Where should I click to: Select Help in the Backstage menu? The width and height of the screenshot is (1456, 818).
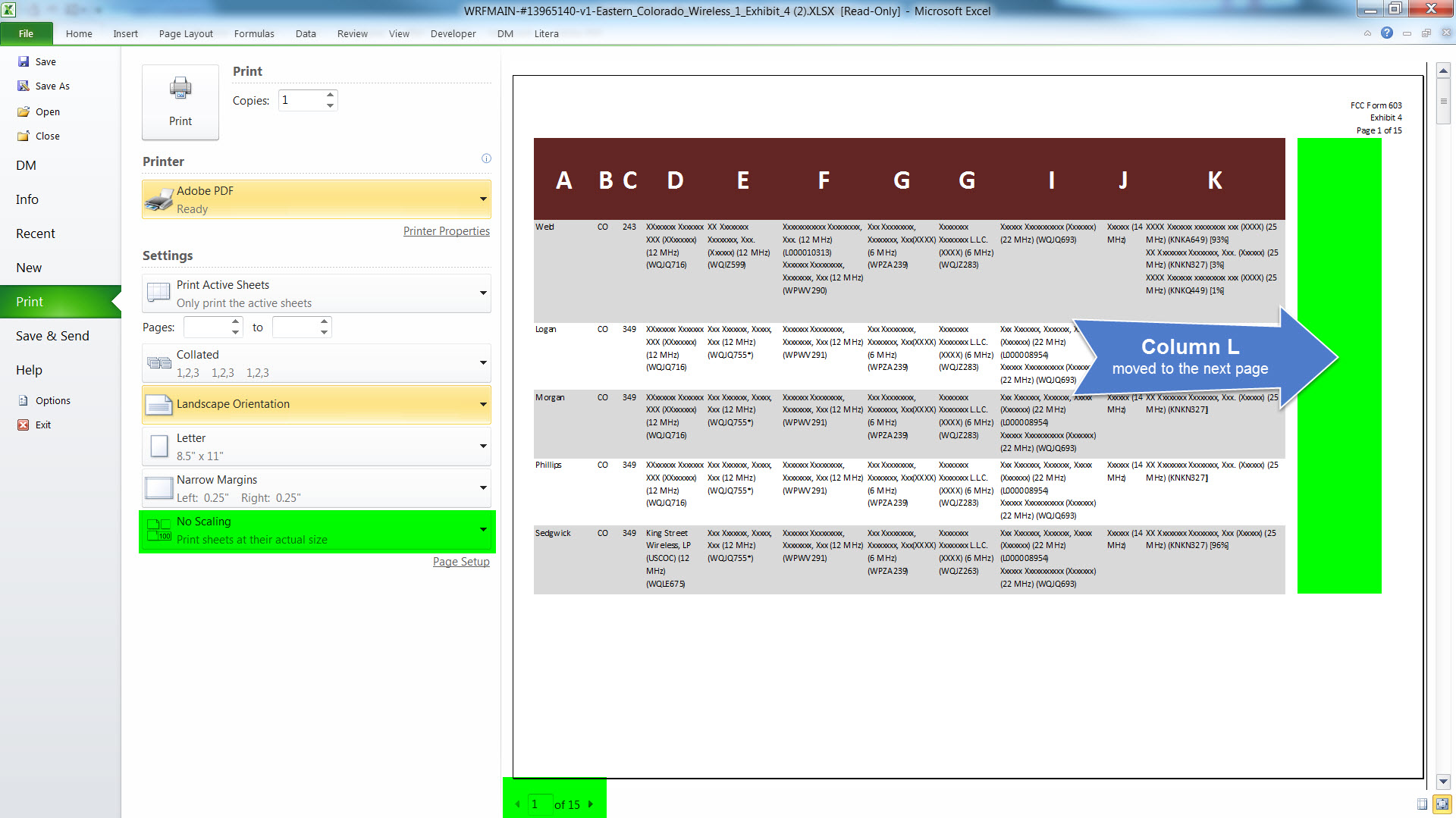[x=61, y=370]
